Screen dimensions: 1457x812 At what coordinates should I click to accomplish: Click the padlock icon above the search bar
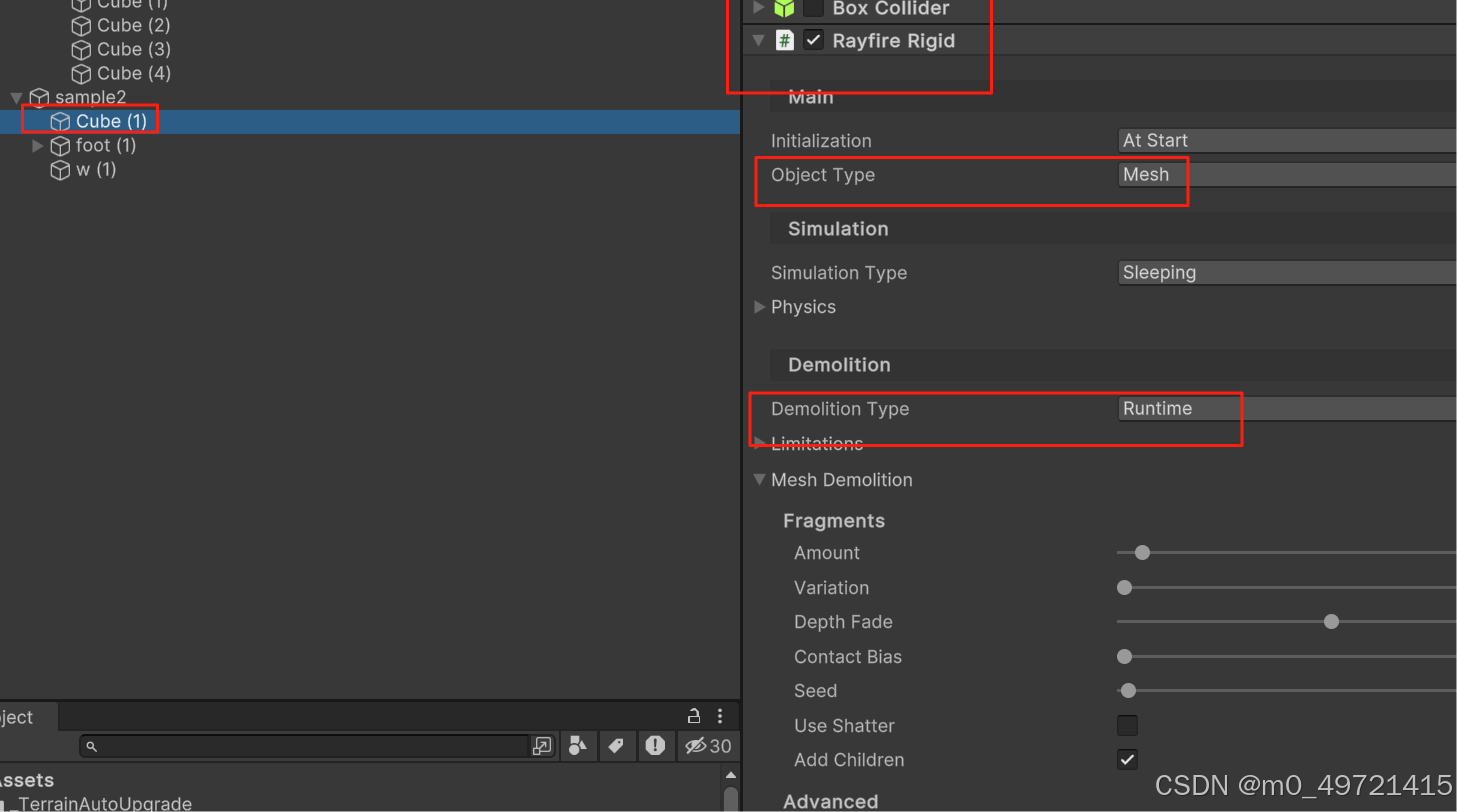pos(693,716)
